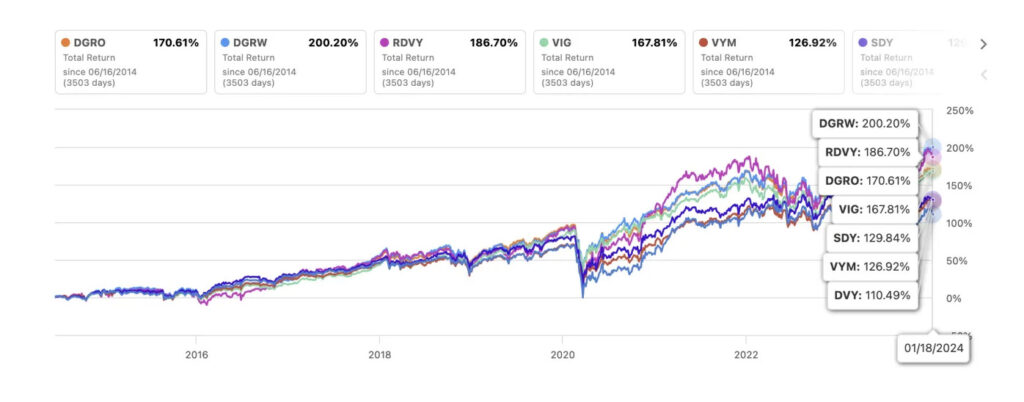Select the DGRW 200.20% legend card
The width and height of the screenshot is (1024, 402).
[x=290, y=62]
